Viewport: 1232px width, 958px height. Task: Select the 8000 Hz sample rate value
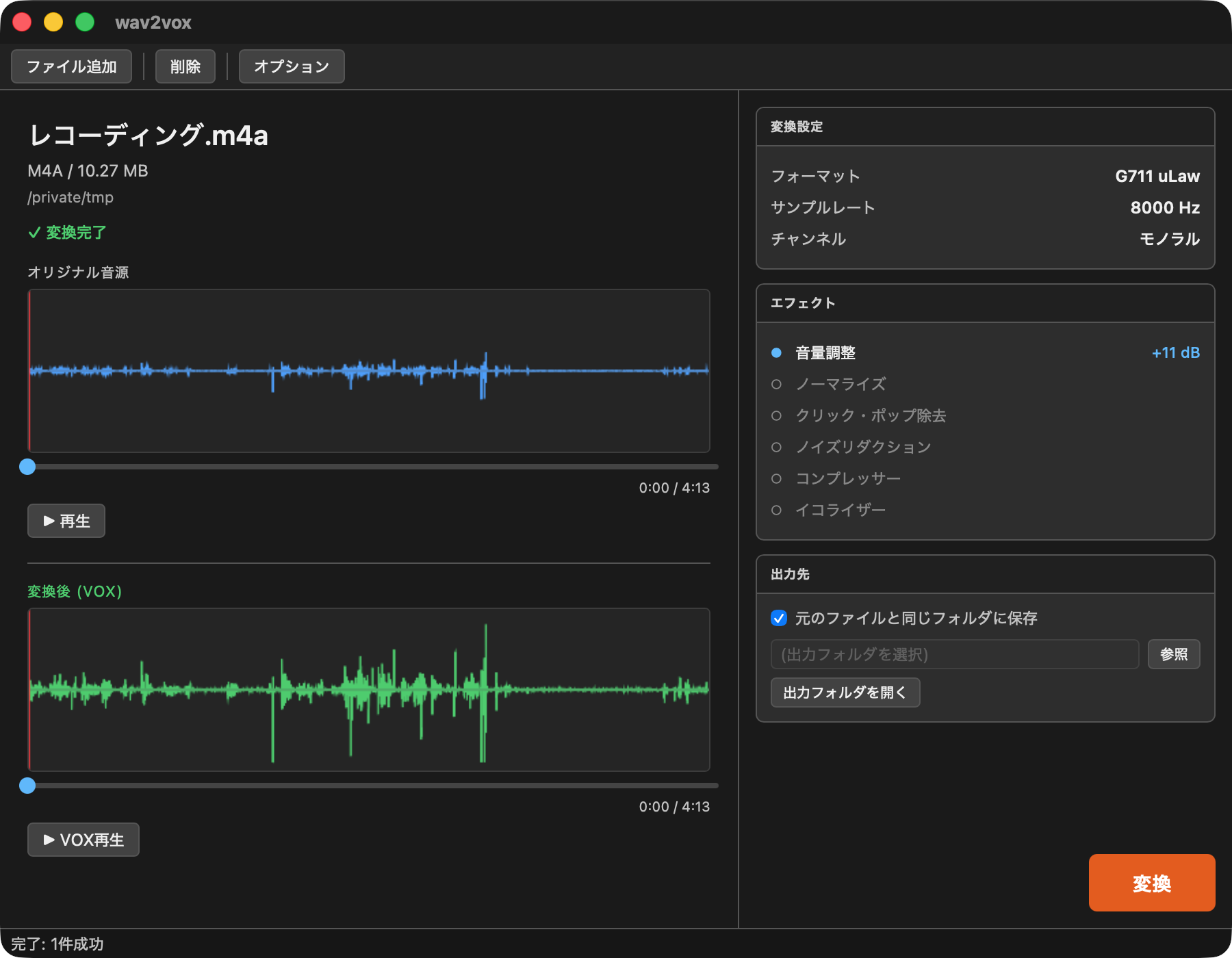click(1165, 207)
